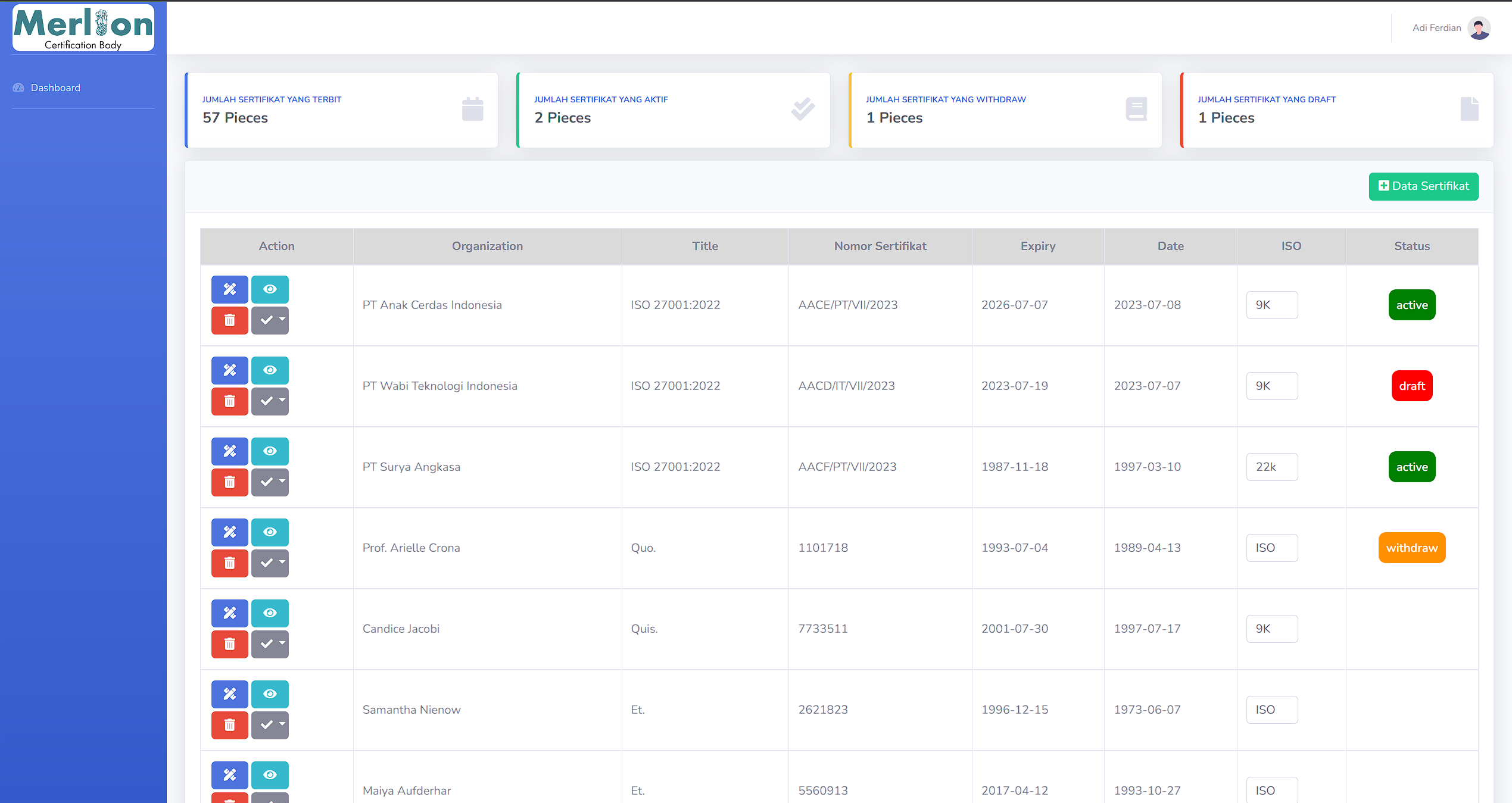
Task: Delete Samantha Nienow certificate entry
Action: (x=229, y=725)
